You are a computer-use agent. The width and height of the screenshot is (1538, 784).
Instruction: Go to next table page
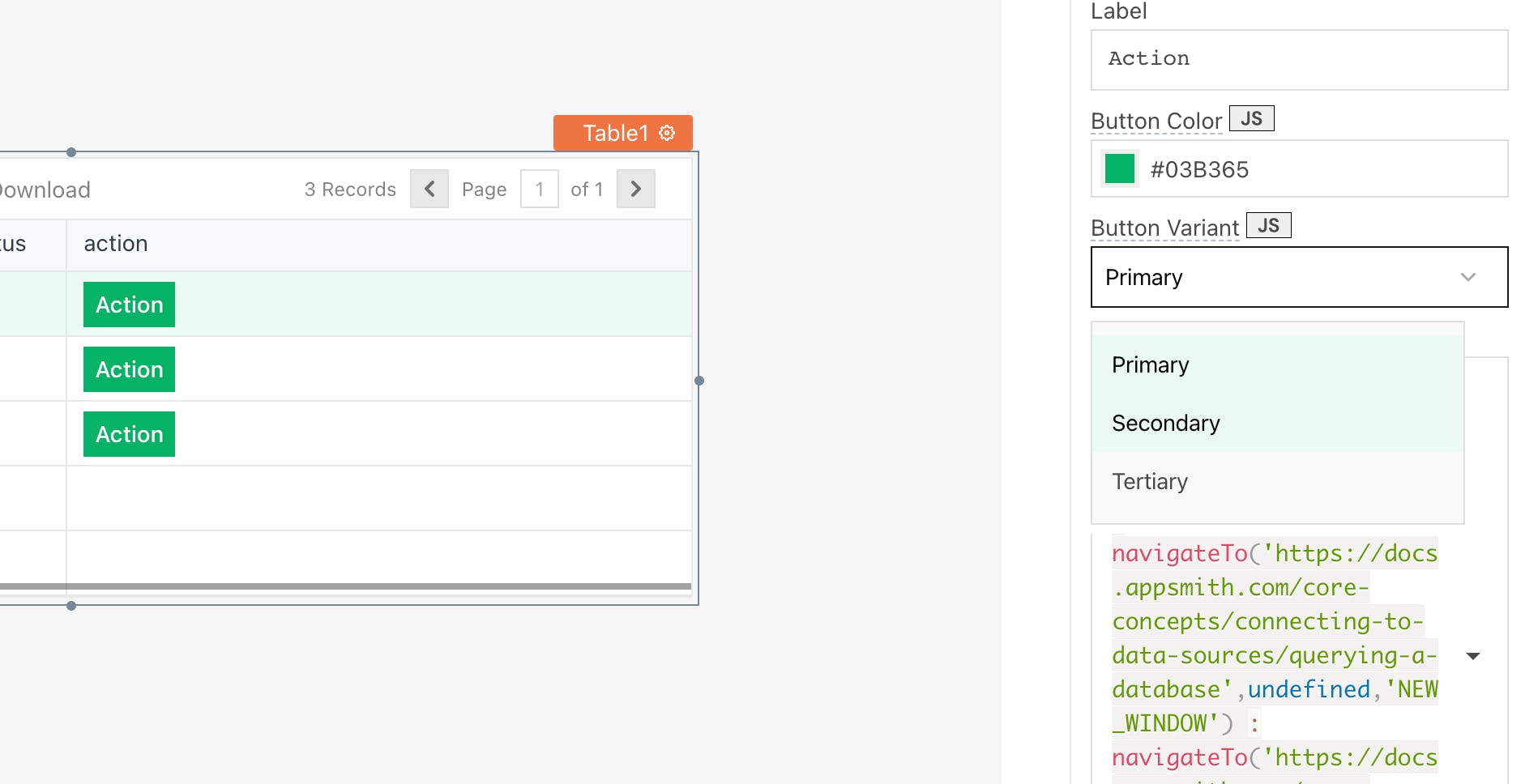tap(636, 189)
